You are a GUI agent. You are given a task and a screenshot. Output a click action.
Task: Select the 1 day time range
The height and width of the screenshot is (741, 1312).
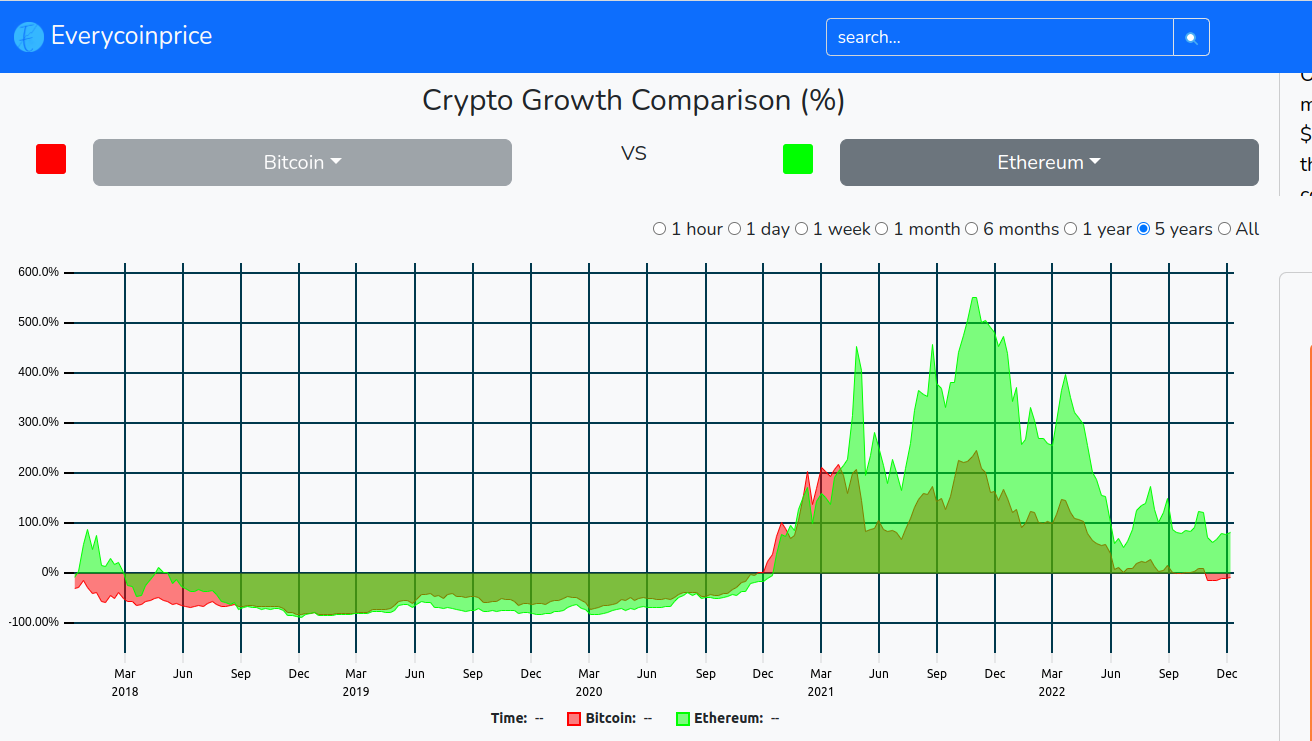tap(734, 229)
